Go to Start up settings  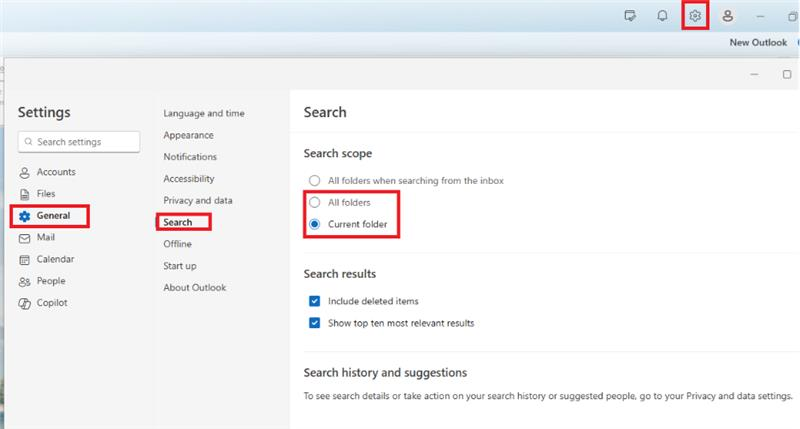(x=180, y=266)
